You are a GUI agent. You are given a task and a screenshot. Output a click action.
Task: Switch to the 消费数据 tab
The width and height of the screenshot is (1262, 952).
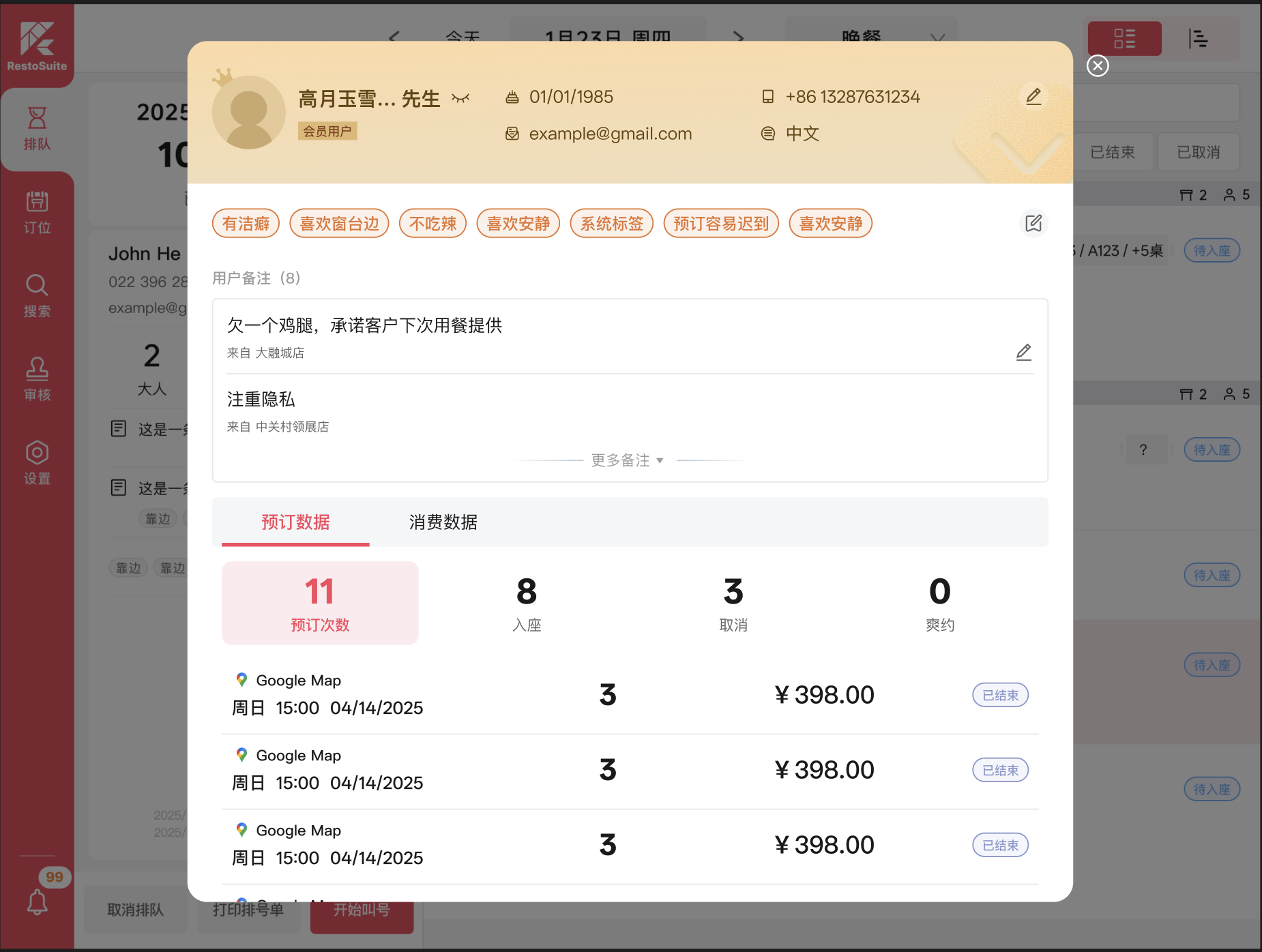[443, 522]
